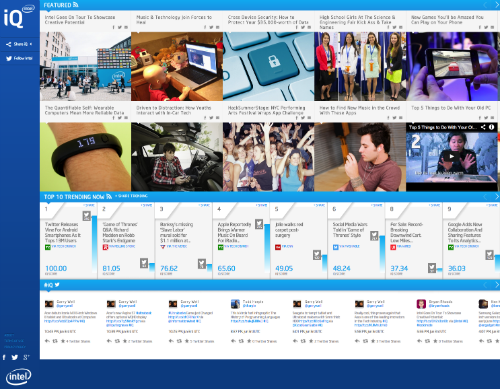This screenshot has height=389, width=500.
Task: Click +Share on trending story number 1
Action: (x=89, y=205)
